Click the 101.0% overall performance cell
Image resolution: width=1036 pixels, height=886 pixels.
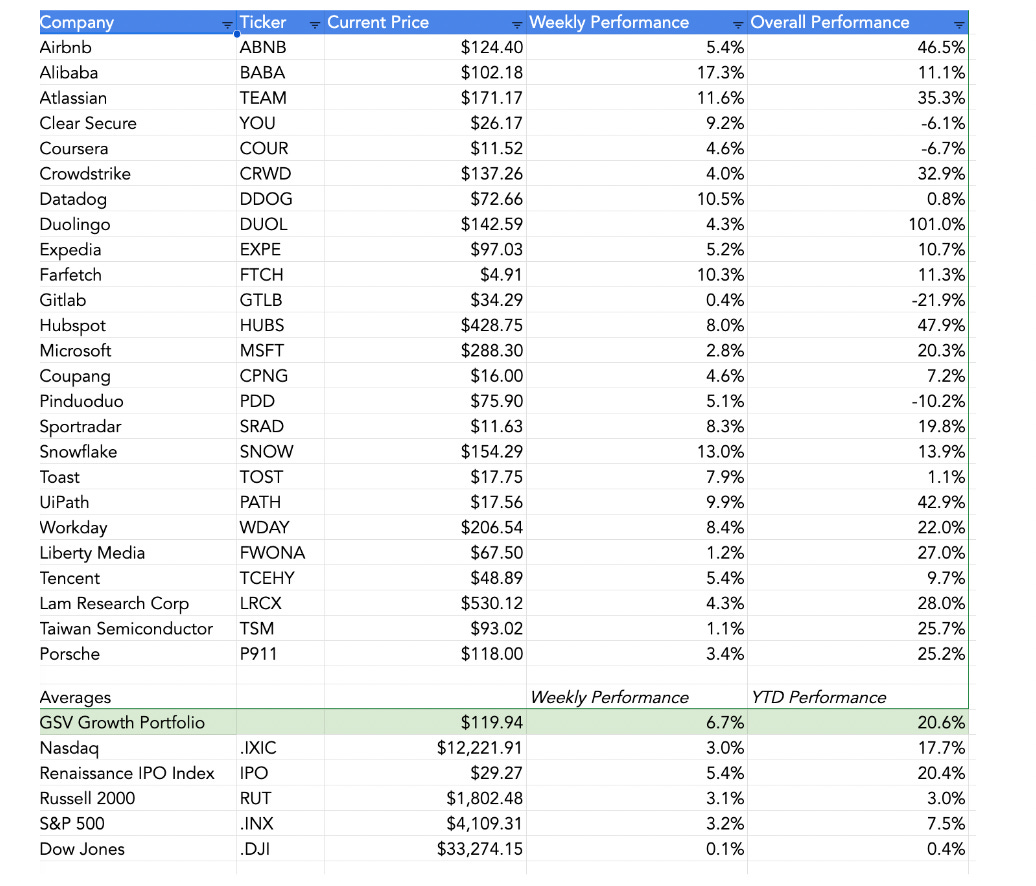tap(858, 224)
